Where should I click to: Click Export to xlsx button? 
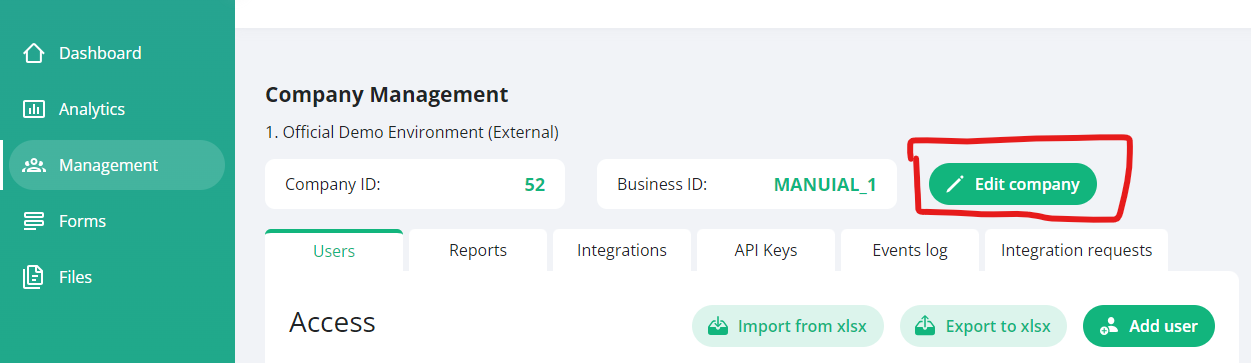click(x=983, y=326)
